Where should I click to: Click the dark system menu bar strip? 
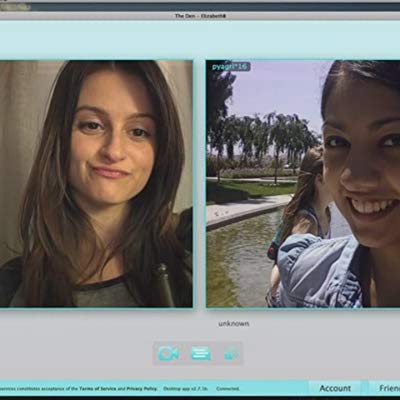tap(215, 7)
